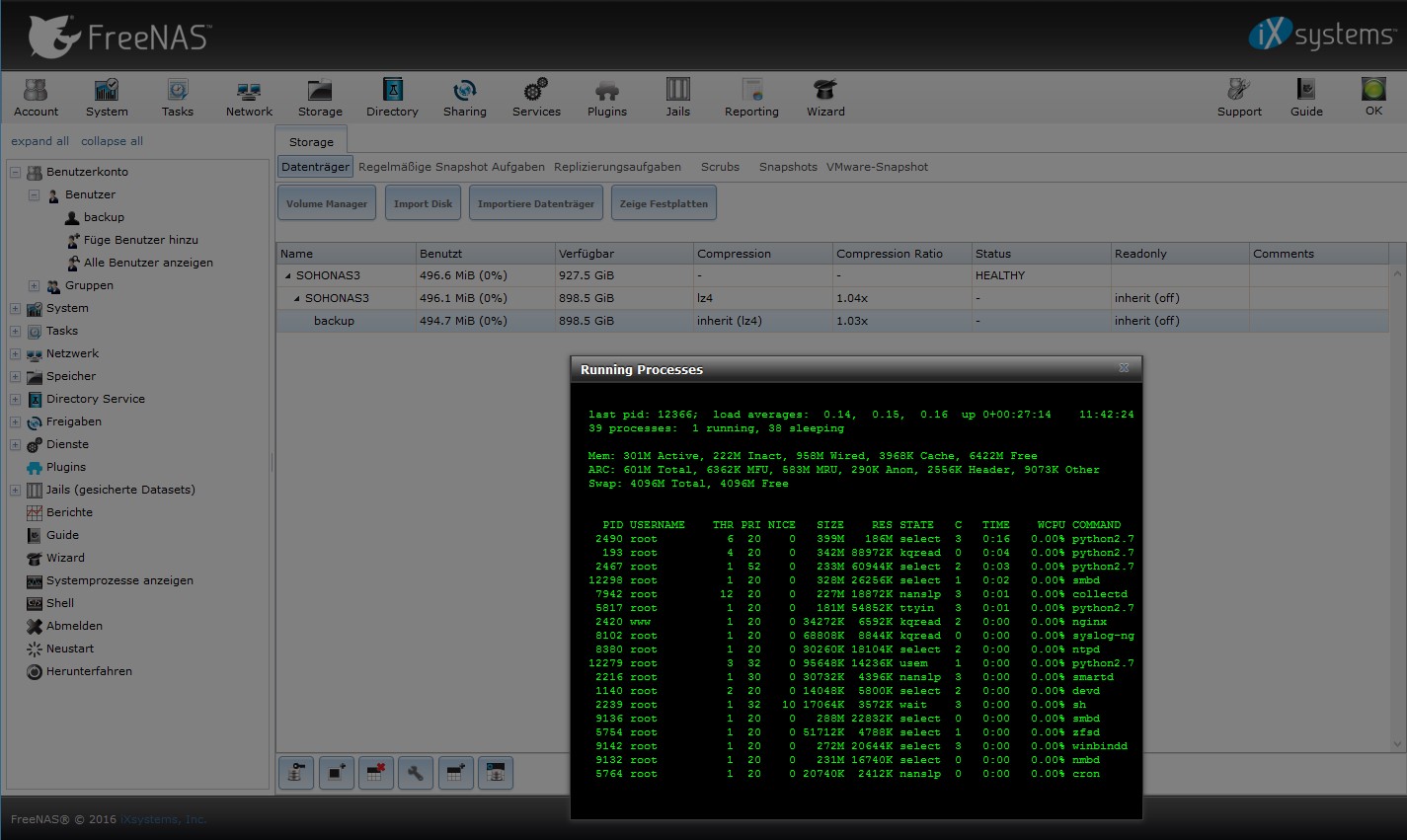Open the Sharing toolbar icon
This screenshot has width=1407, height=840.
(x=464, y=98)
